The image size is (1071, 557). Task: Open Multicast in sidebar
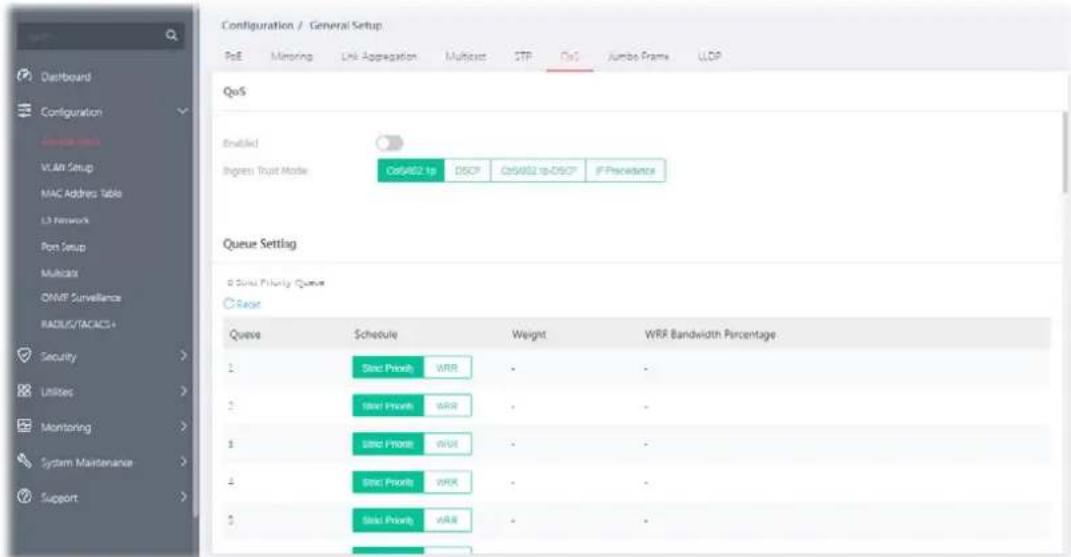[59, 273]
